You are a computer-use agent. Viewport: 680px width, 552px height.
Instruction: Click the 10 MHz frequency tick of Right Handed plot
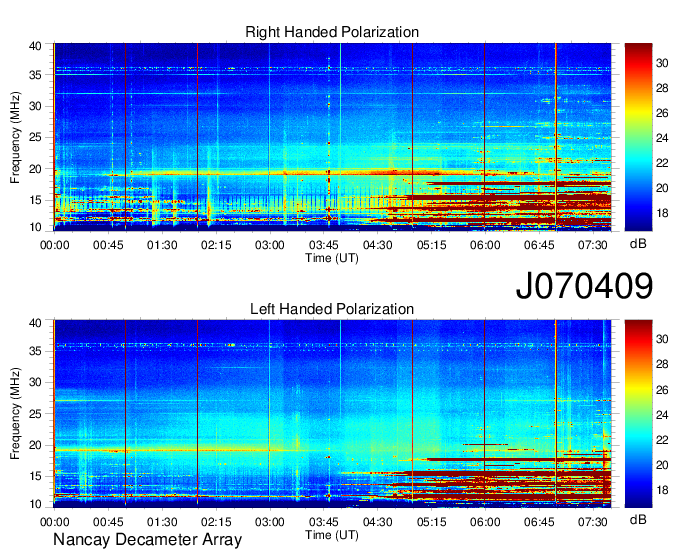(35, 227)
